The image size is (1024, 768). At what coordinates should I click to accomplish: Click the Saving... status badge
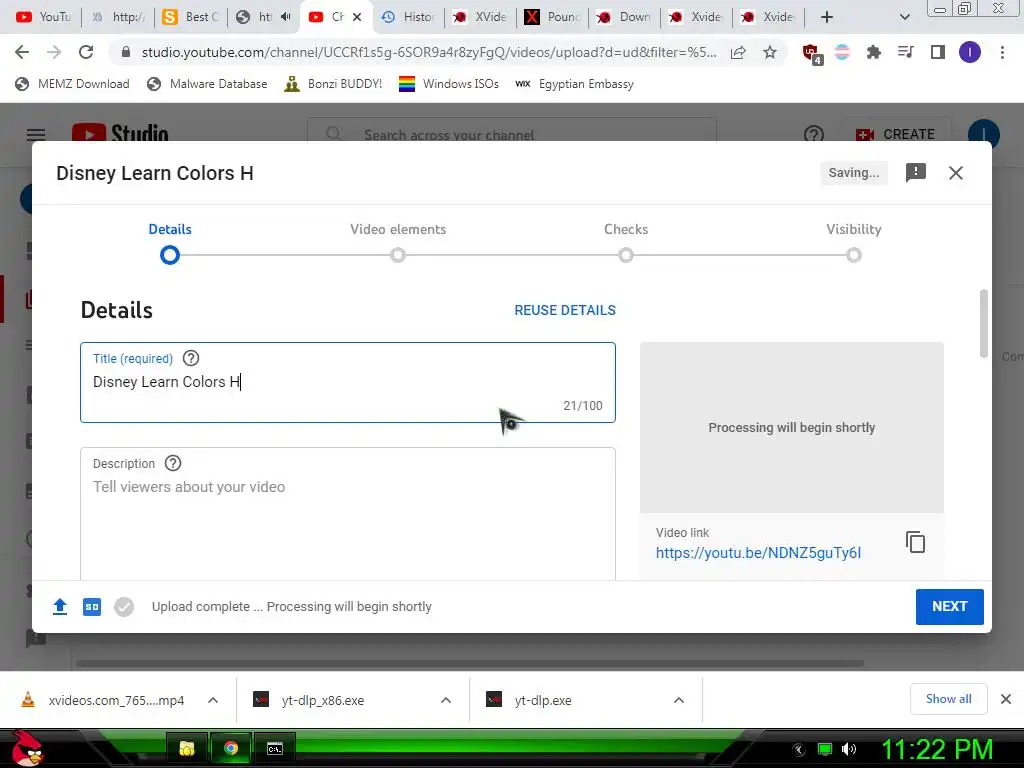pos(854,173)
